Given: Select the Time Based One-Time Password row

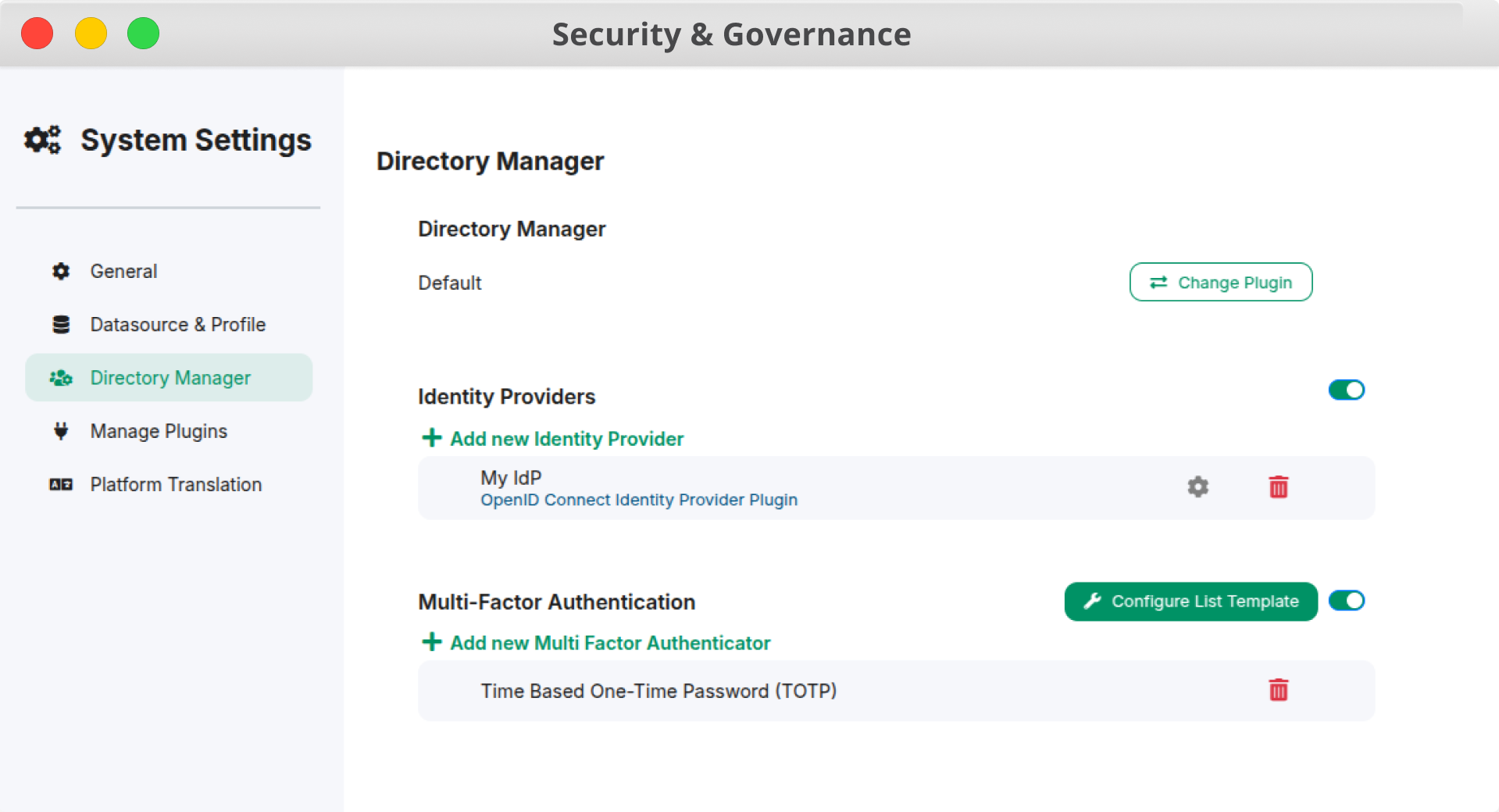Looking at the screenshot, I should (x=658, y=691).
